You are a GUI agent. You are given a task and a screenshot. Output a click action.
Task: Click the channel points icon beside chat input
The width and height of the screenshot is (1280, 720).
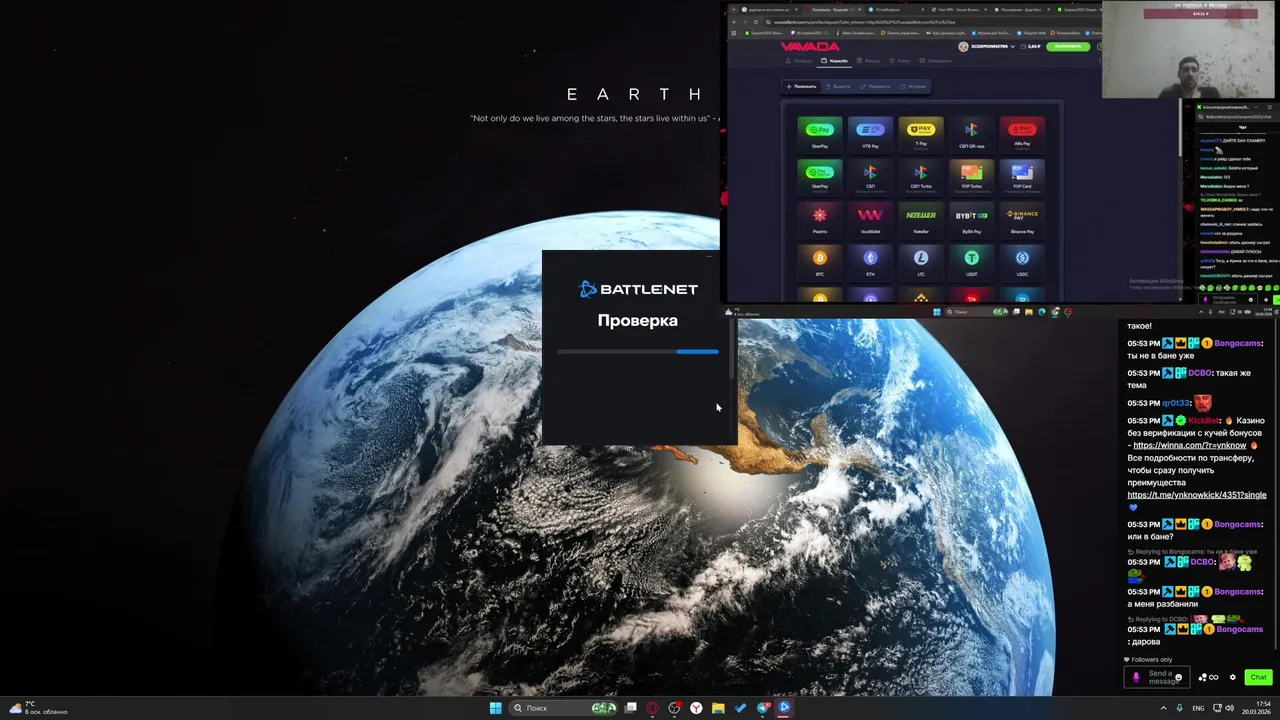(1203, 677)
